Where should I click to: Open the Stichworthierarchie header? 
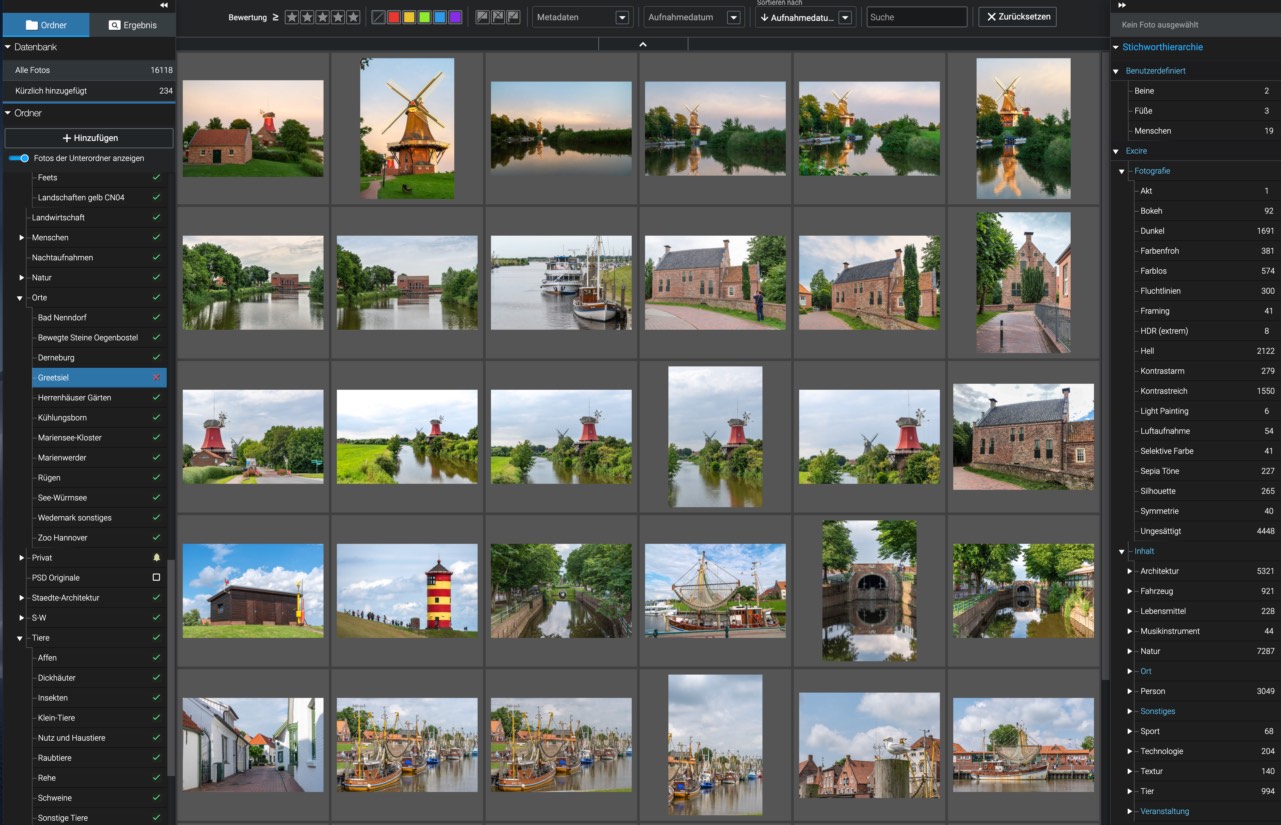[1162, 47]
